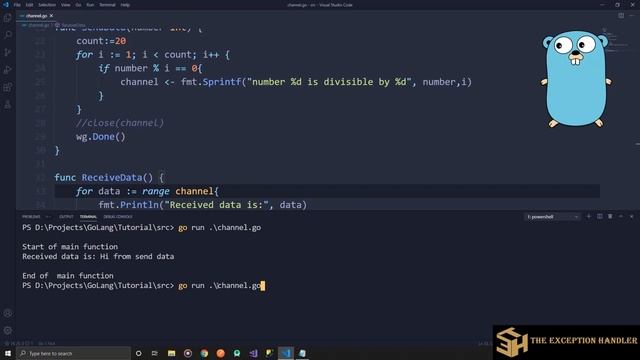Open the File menu
The height and width of the screenshot is (360, 640).
coord(17,5)
